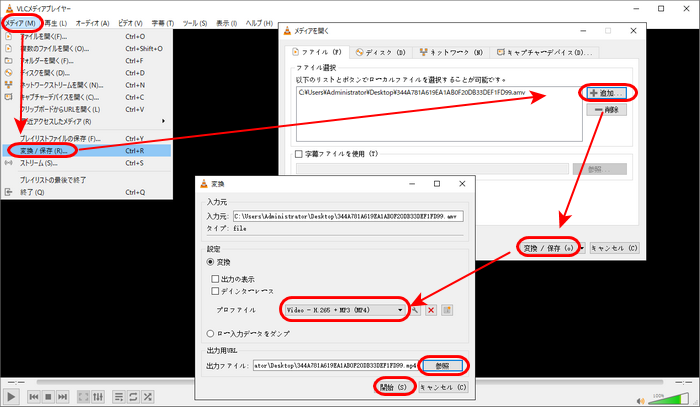
Task: Toggle the playlist view icon
Action: point(118,396)
